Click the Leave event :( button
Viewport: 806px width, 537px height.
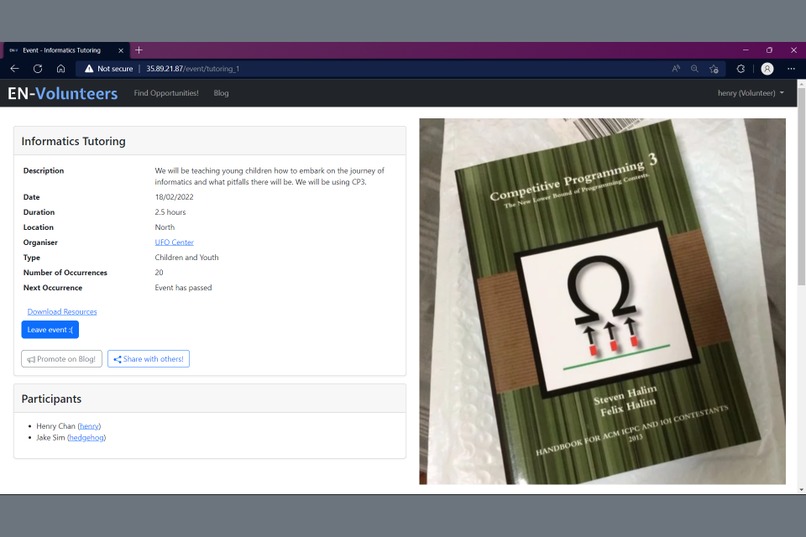click(50, 329)
